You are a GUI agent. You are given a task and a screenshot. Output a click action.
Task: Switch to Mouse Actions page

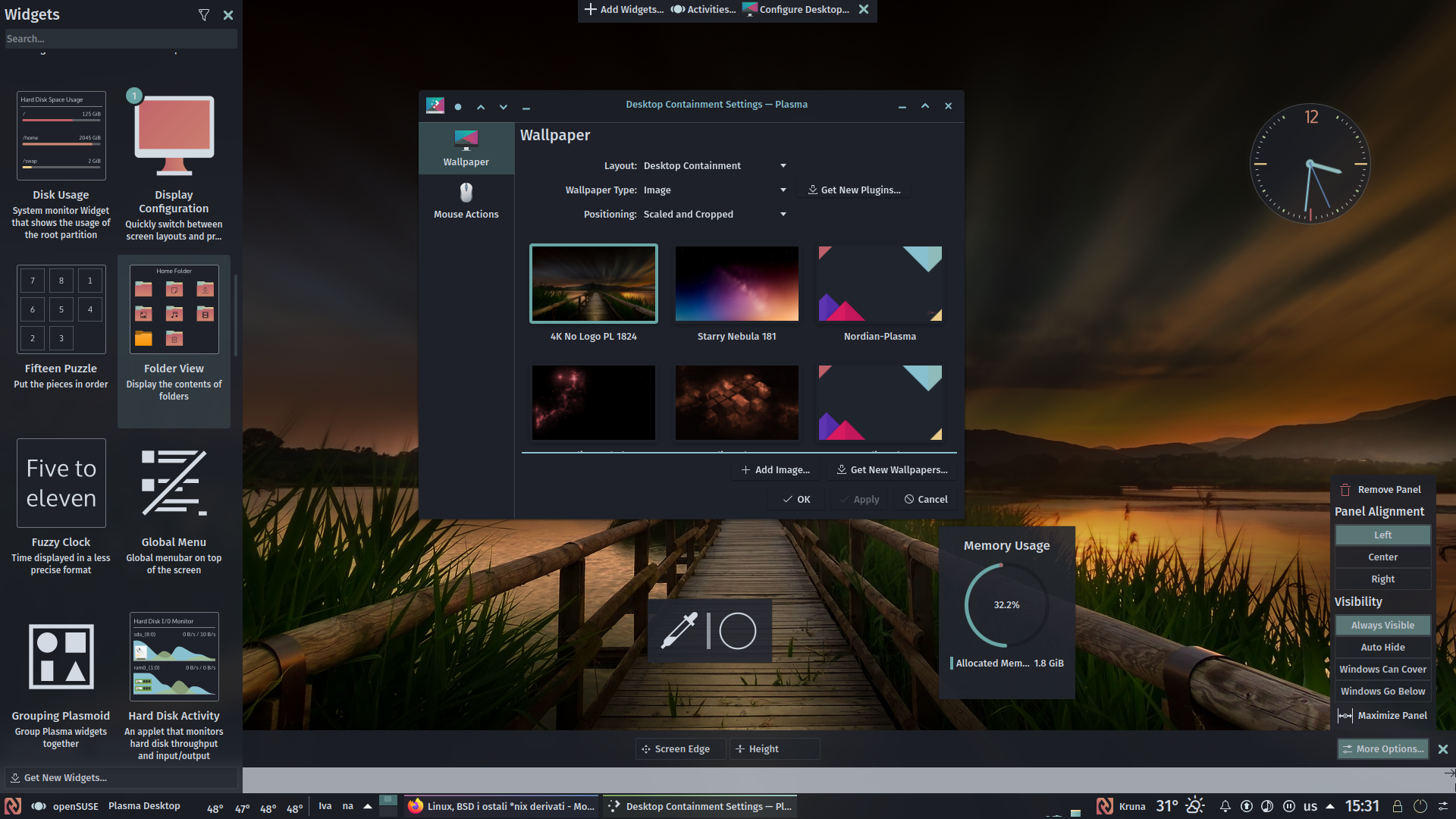(x=466, y=201)
